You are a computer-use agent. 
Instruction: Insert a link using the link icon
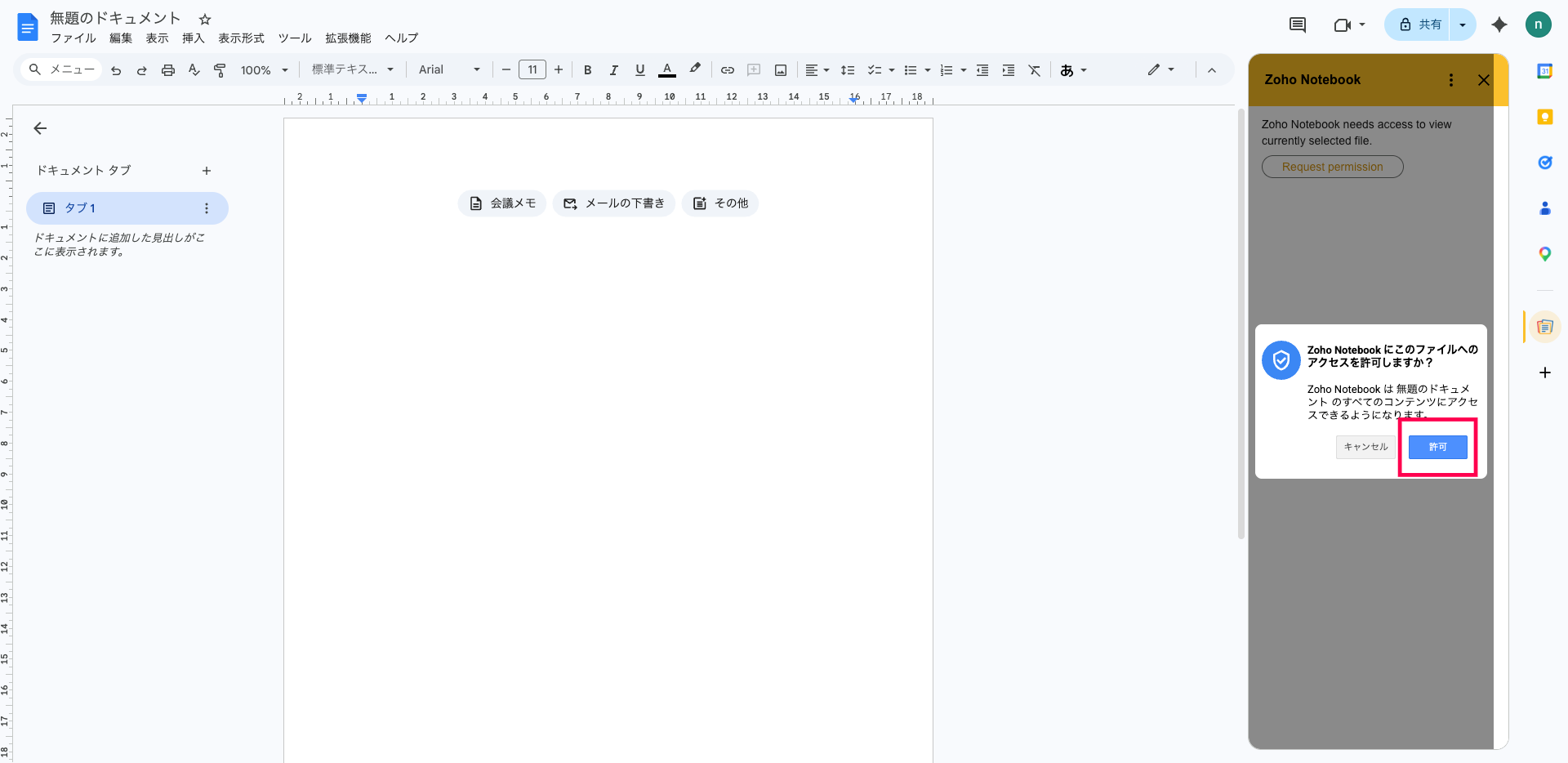tap(727, 70)
